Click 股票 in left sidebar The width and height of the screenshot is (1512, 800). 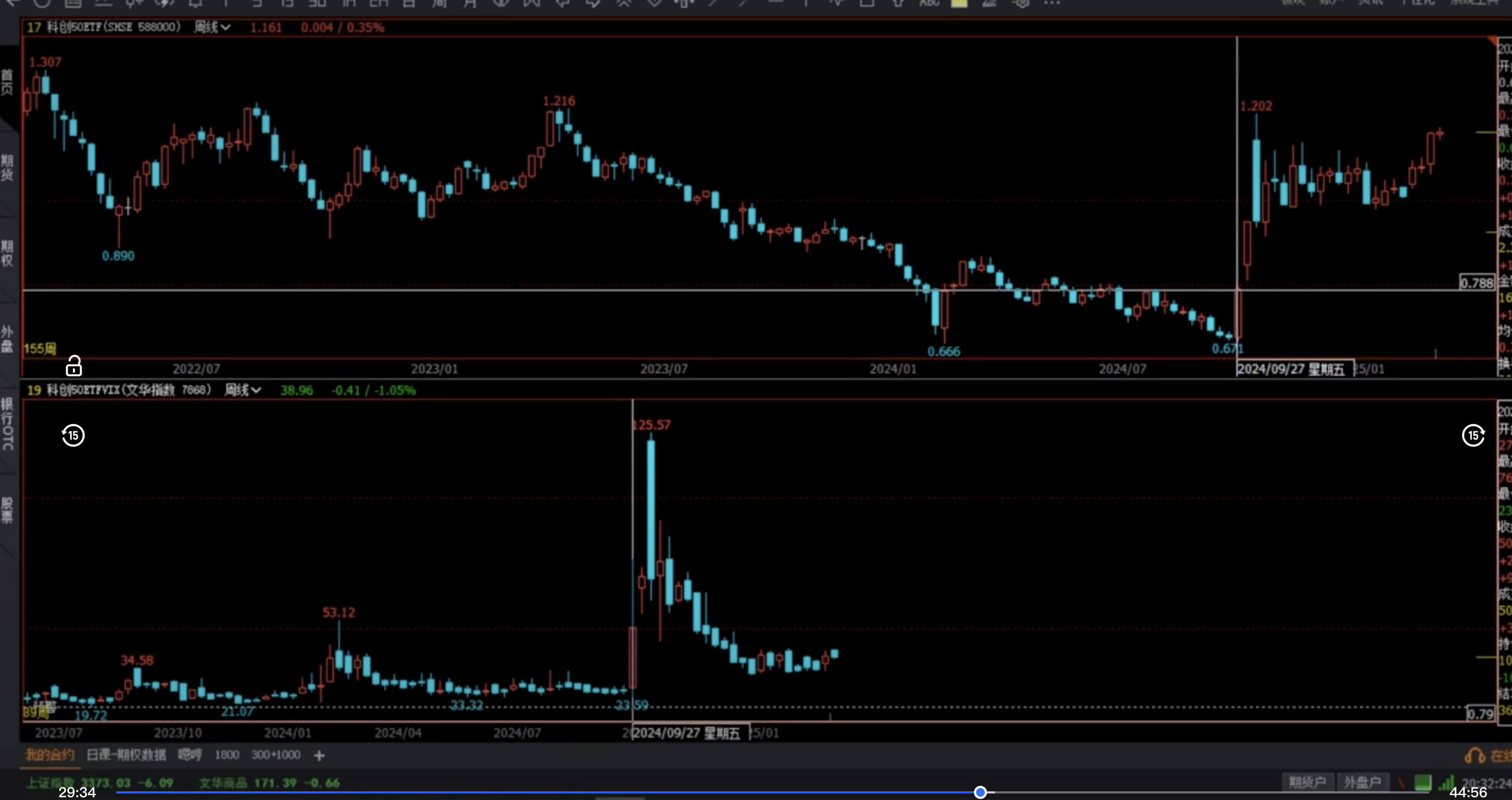coord(7,510)
